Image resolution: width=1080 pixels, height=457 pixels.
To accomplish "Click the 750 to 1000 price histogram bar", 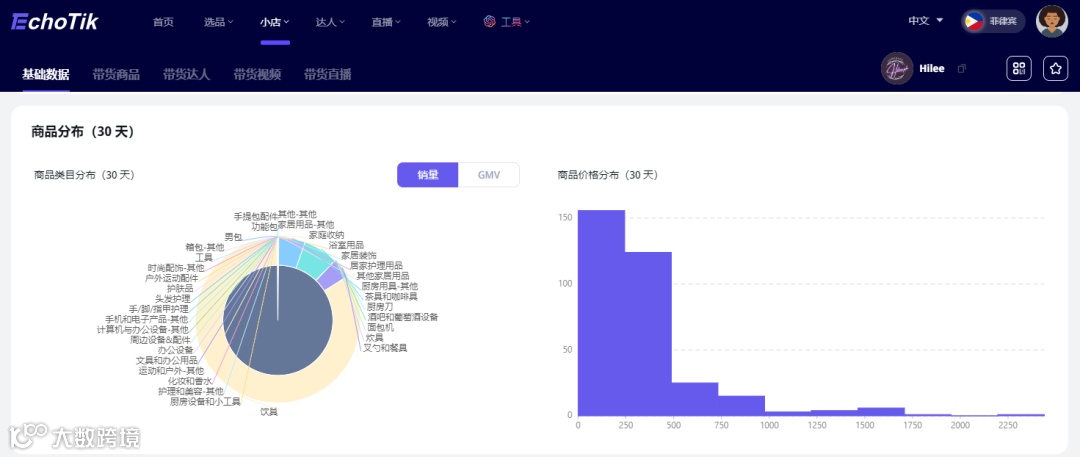I will click(x=742, y=406).
